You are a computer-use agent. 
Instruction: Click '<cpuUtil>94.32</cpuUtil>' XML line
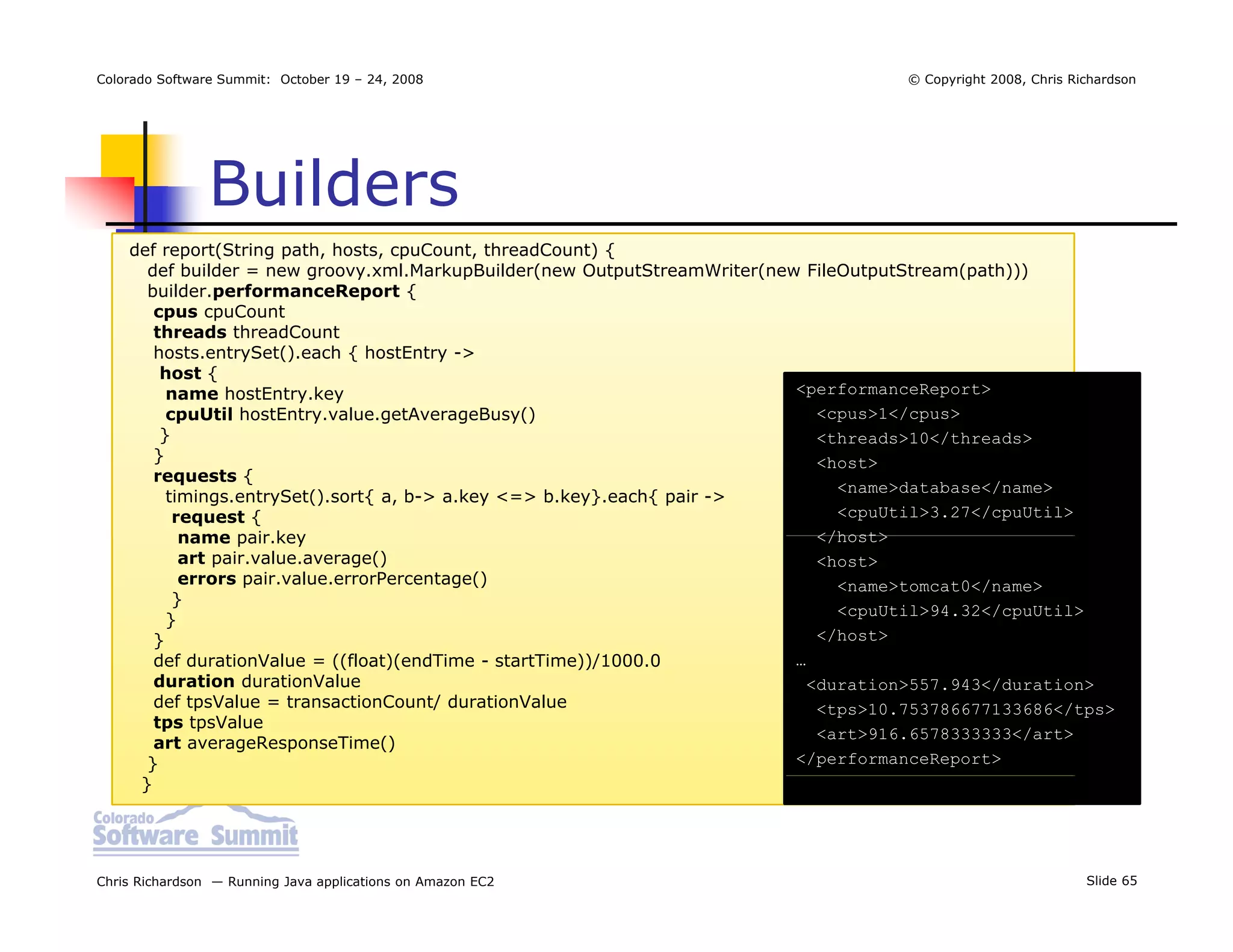pyautogui.click(x=960, y=611)
